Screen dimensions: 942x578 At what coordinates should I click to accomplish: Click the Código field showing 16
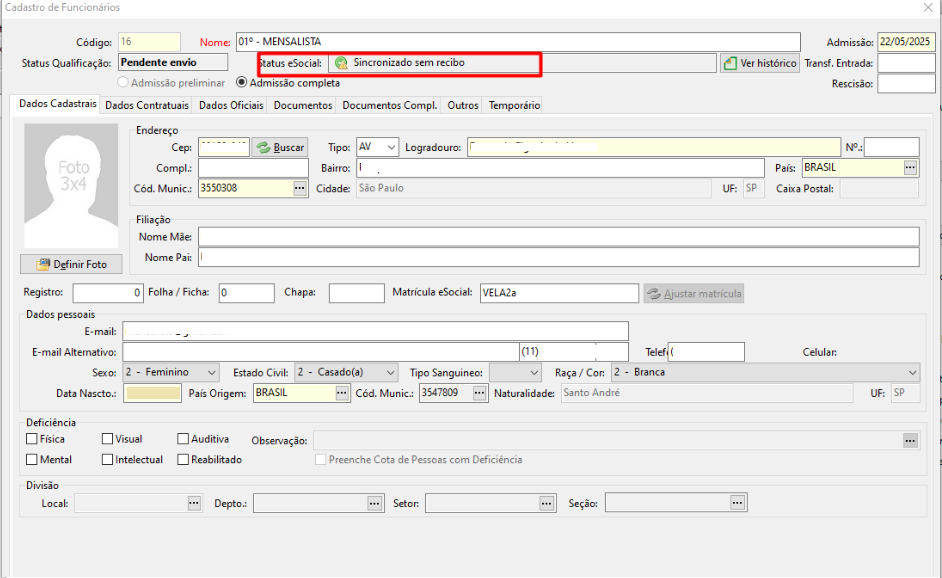click(x=149, y=42)
